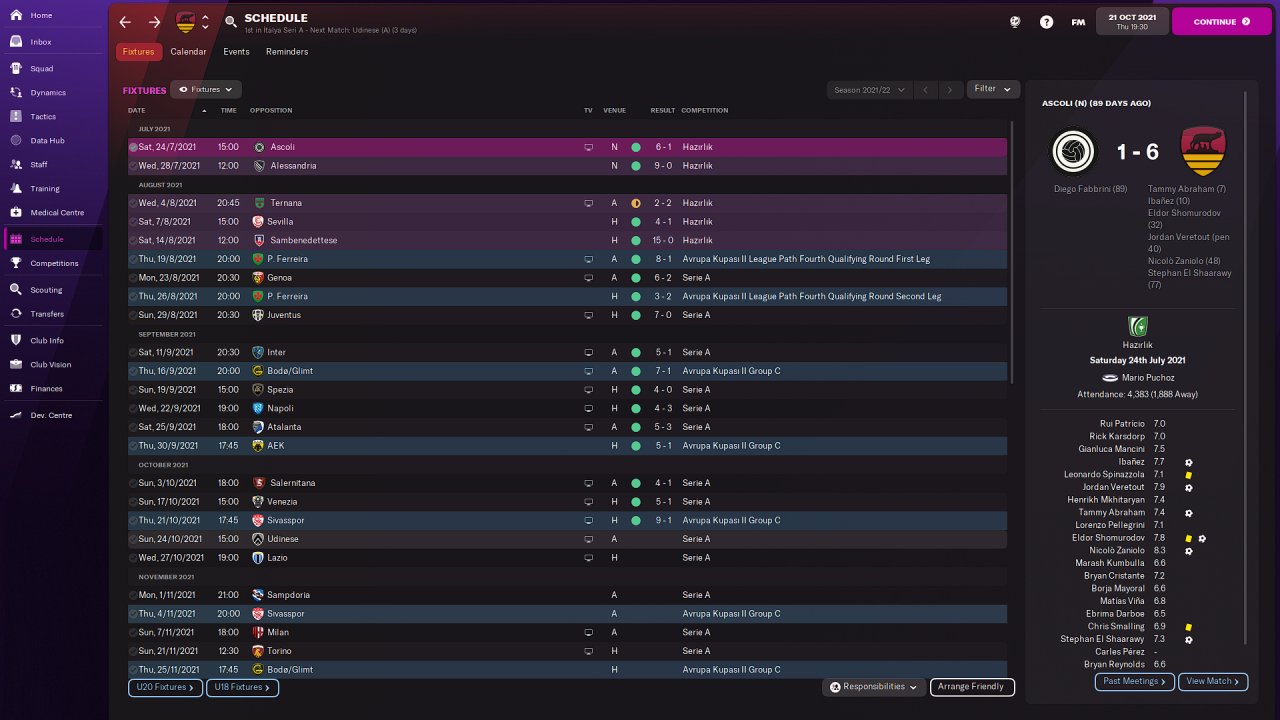Click the Opposition column header
This screenshot has width=1280, height=720.
tap(271, 110)
